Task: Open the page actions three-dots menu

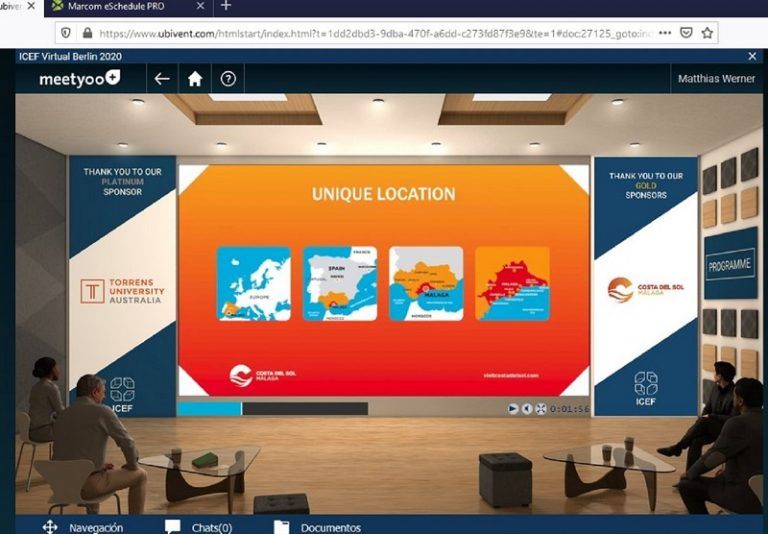Action: click(665, 33)
